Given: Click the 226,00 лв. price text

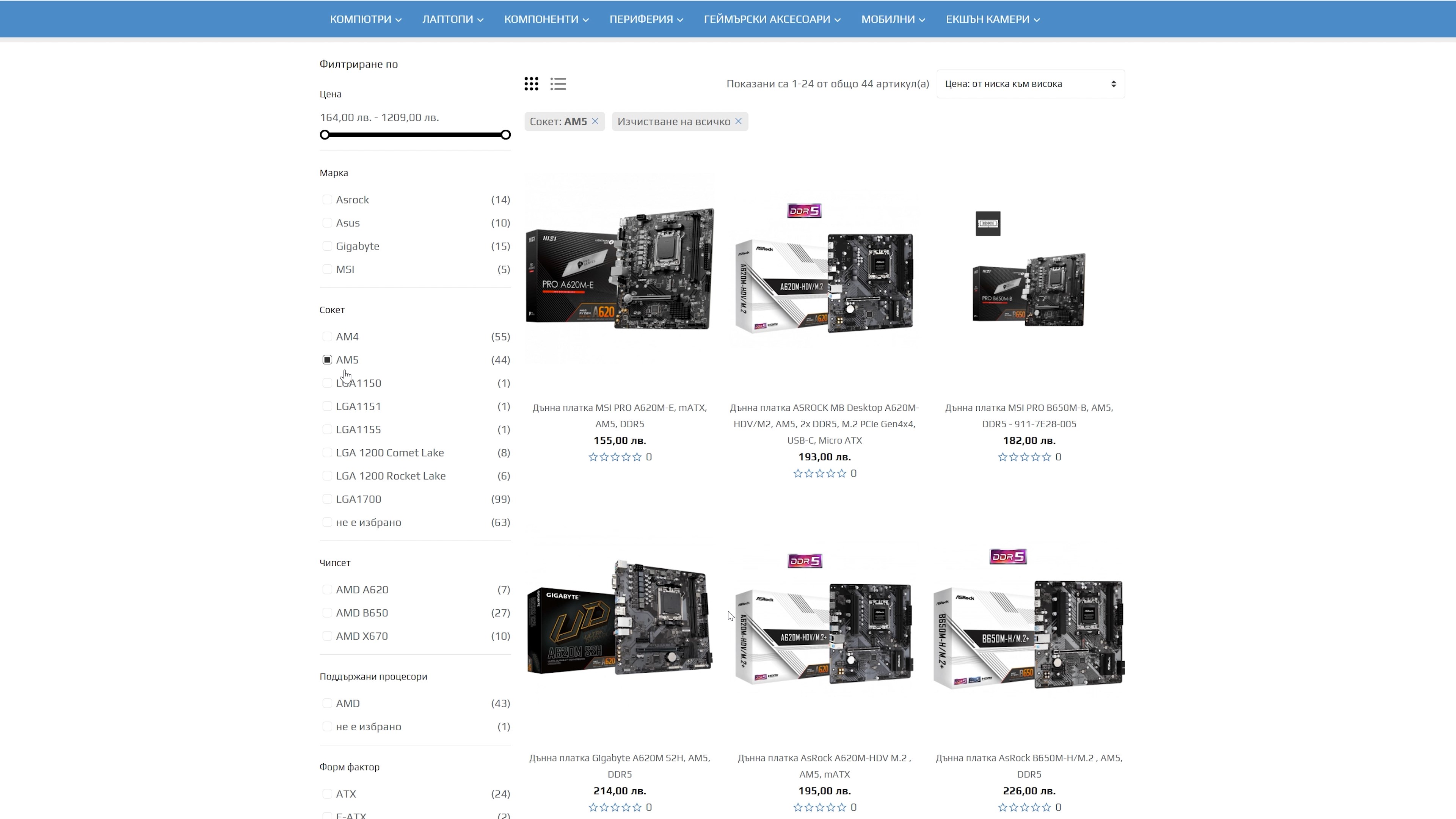Looking at the screenshot, I should (x=1029, y=791).
